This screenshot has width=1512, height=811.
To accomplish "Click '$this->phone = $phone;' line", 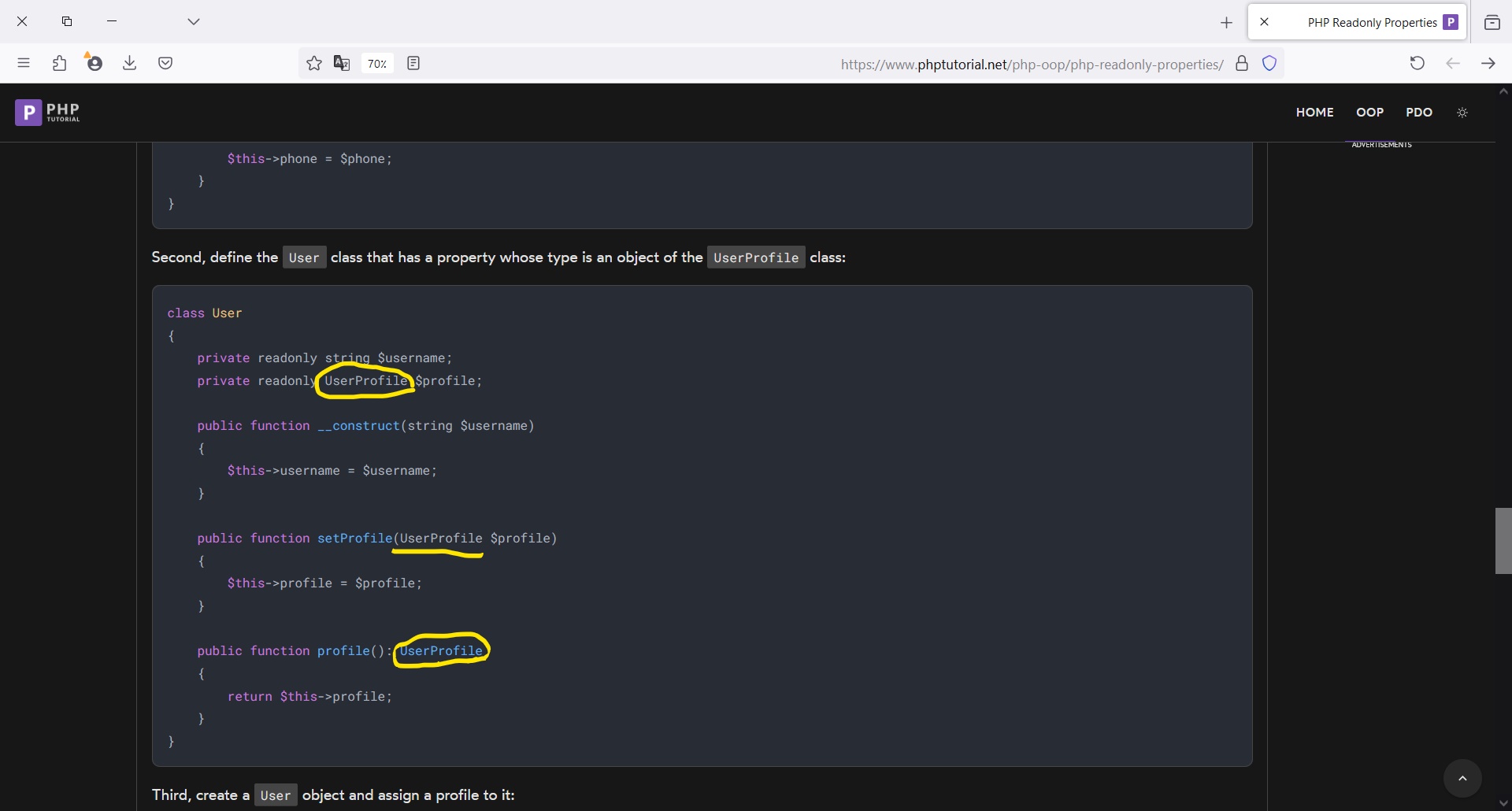I will [x=309, y=159].
